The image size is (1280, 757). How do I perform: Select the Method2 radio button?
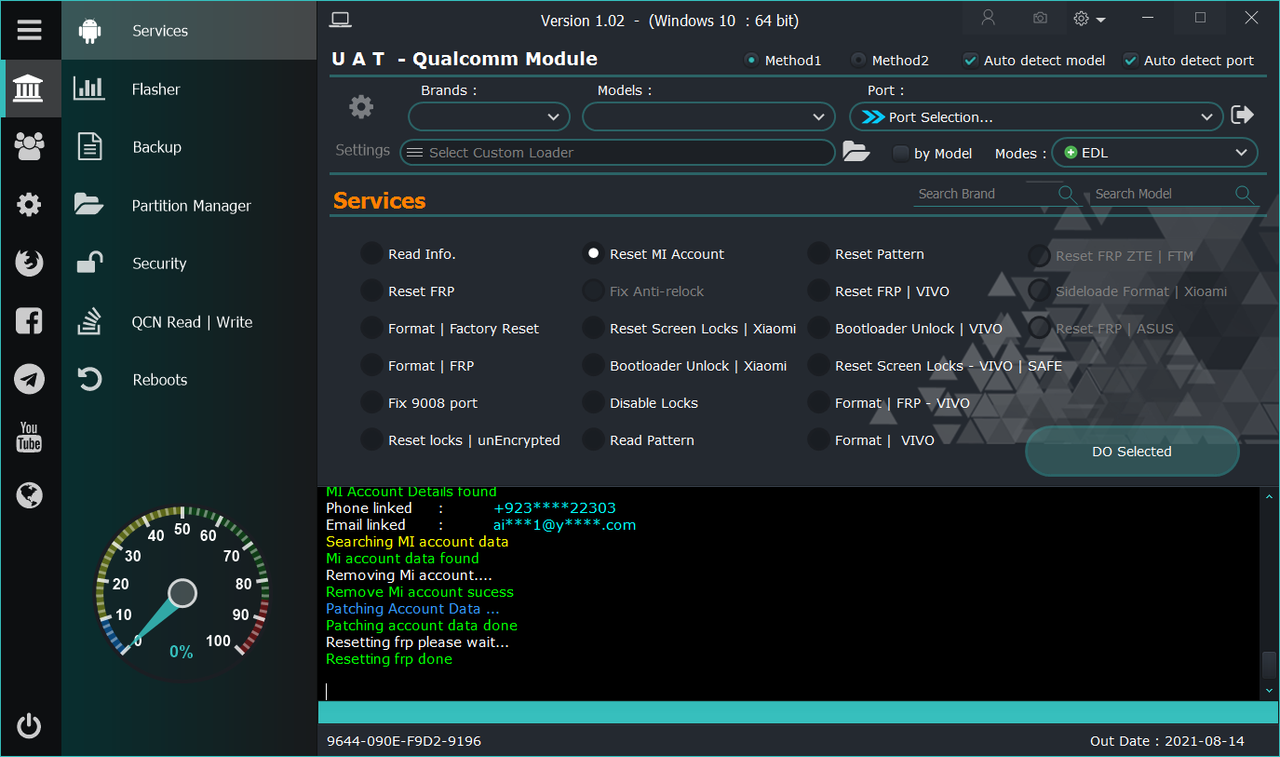[x=858, y=60]
